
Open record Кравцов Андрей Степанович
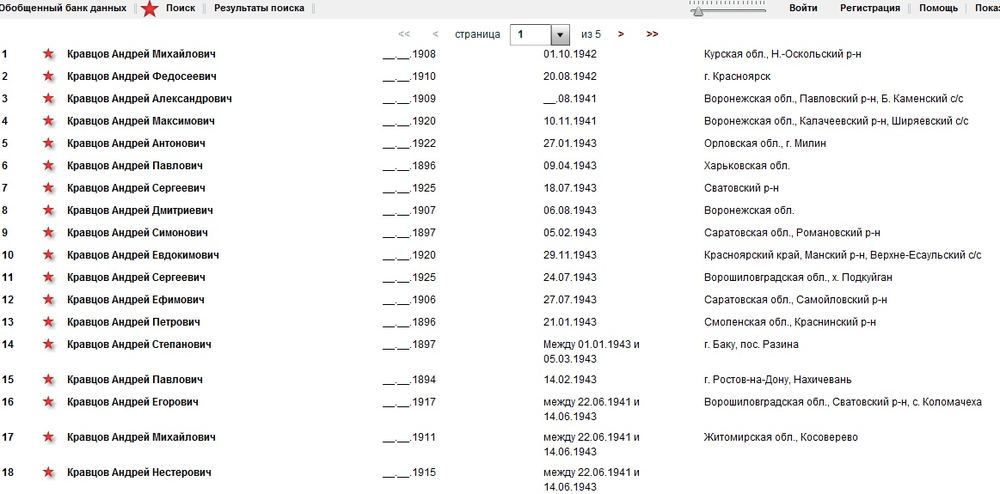point(138,345)
